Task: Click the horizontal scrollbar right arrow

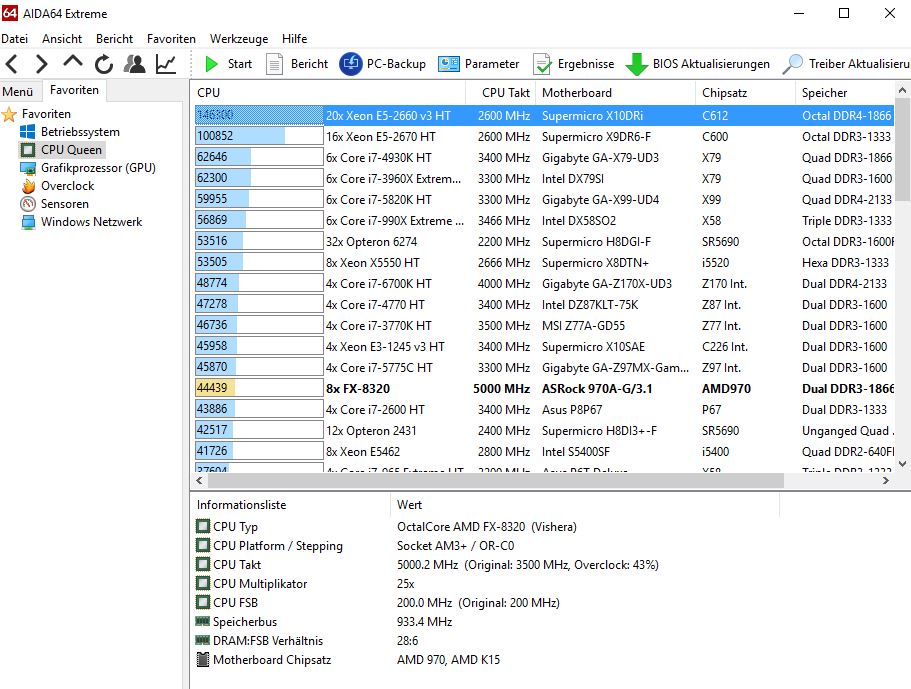Action: coord(886,480)
